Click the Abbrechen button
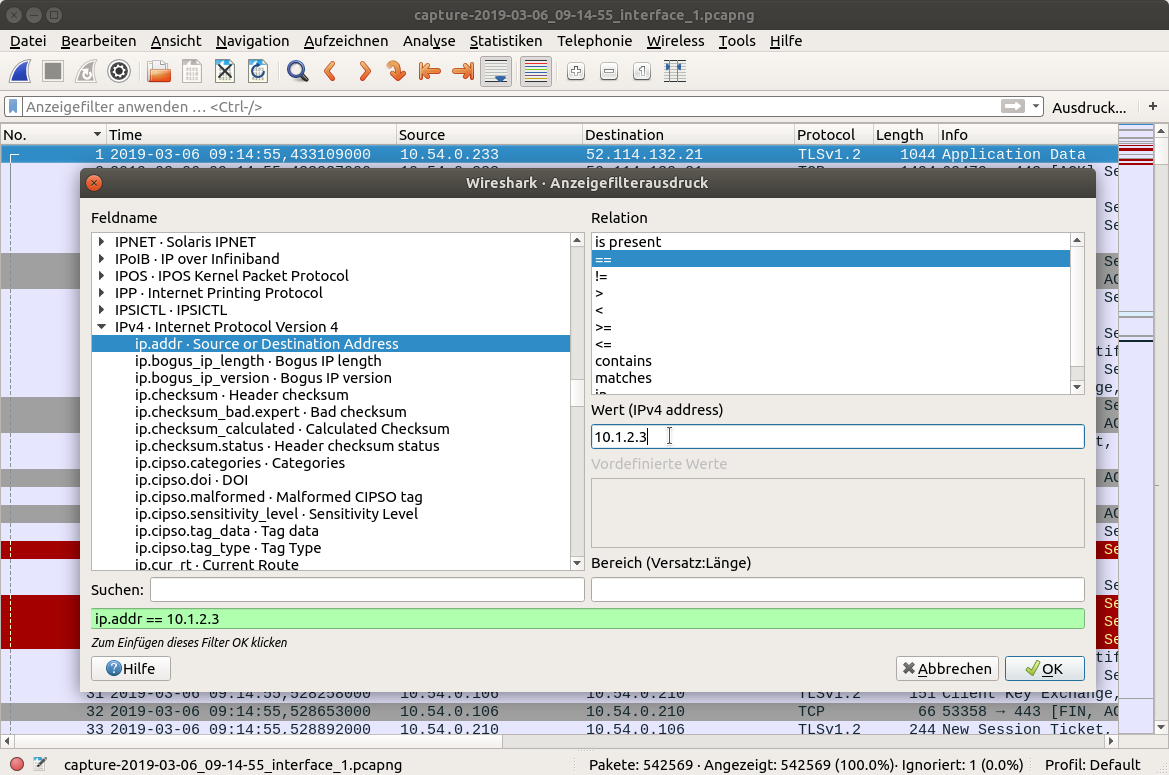 [945, 668]
